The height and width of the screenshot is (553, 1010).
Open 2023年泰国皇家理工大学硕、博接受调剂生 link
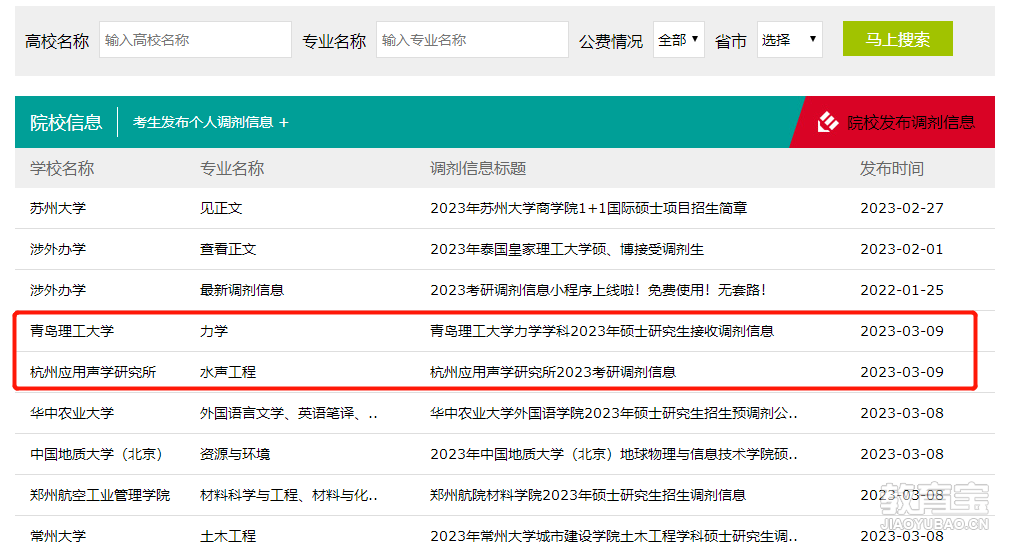[567, 250]
